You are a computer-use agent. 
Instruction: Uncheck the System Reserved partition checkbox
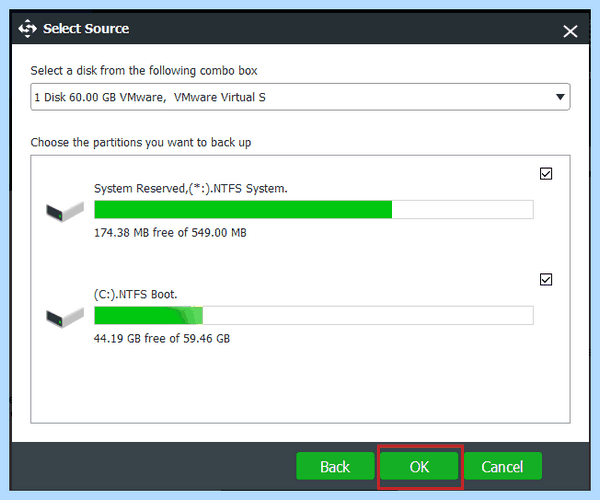pos(546,174)
